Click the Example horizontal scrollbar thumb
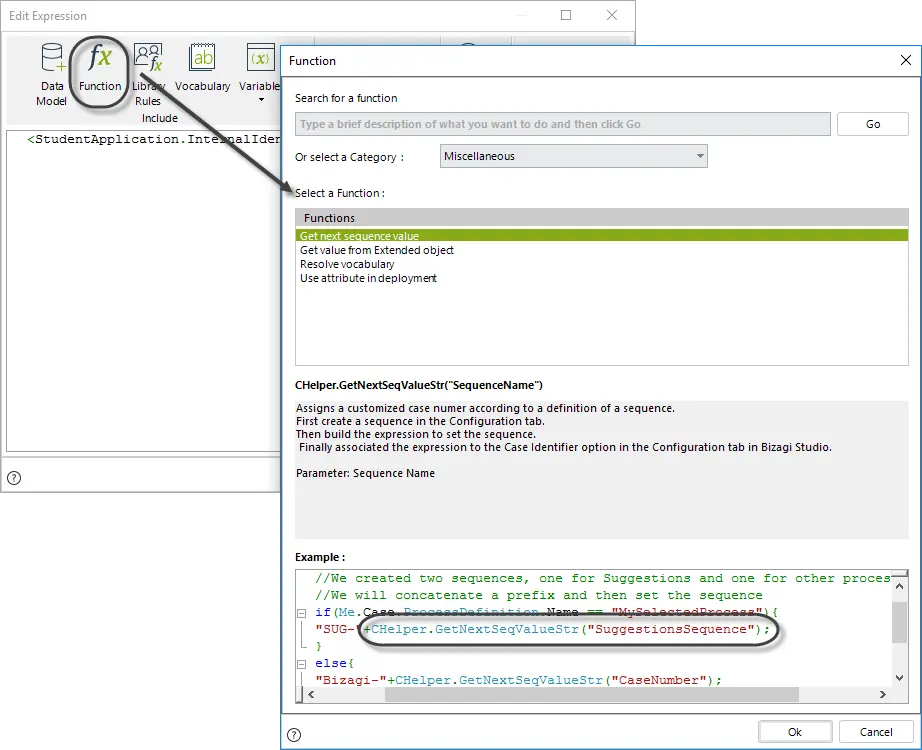922x750 pixels. [x=592, y=695]
